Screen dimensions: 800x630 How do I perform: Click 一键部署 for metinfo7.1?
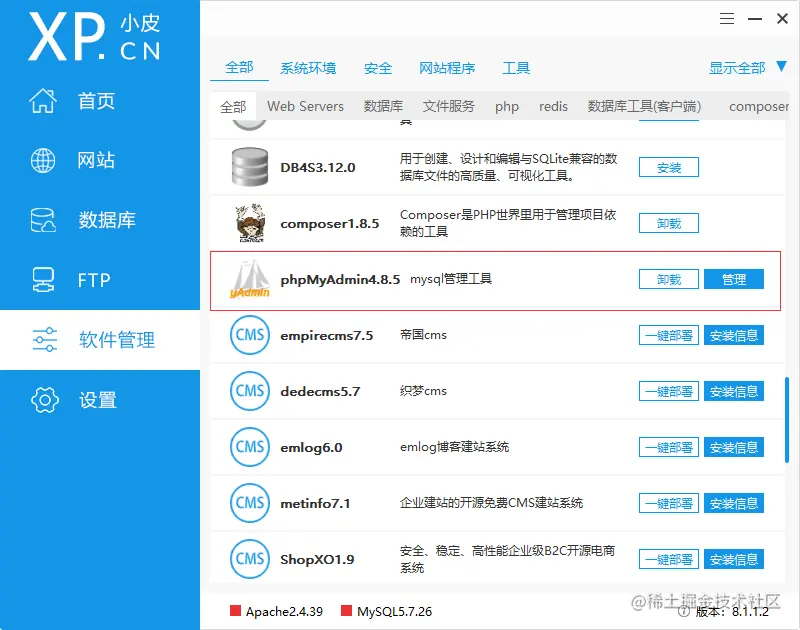coord(669,503)
